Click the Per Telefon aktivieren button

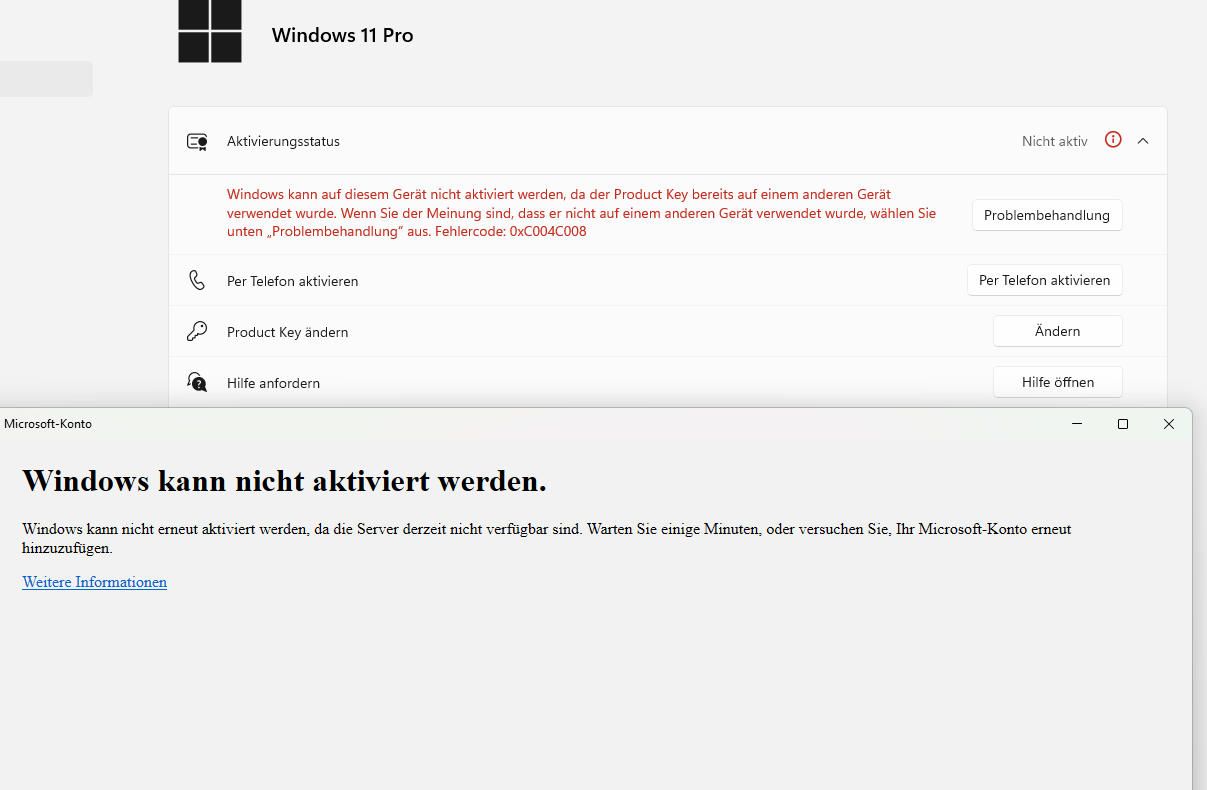1044,280
